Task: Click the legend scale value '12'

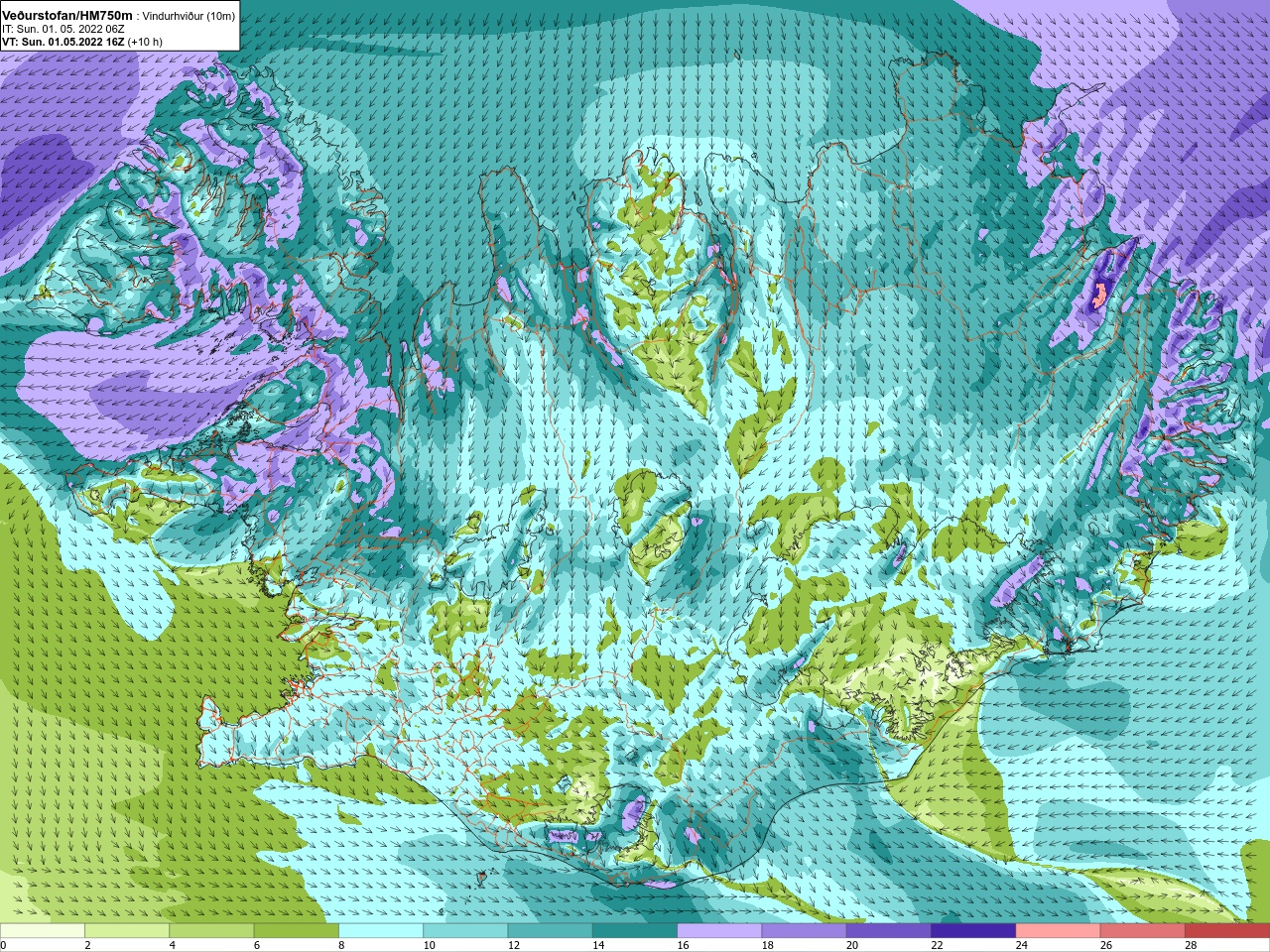Action: tap(513, 945)
